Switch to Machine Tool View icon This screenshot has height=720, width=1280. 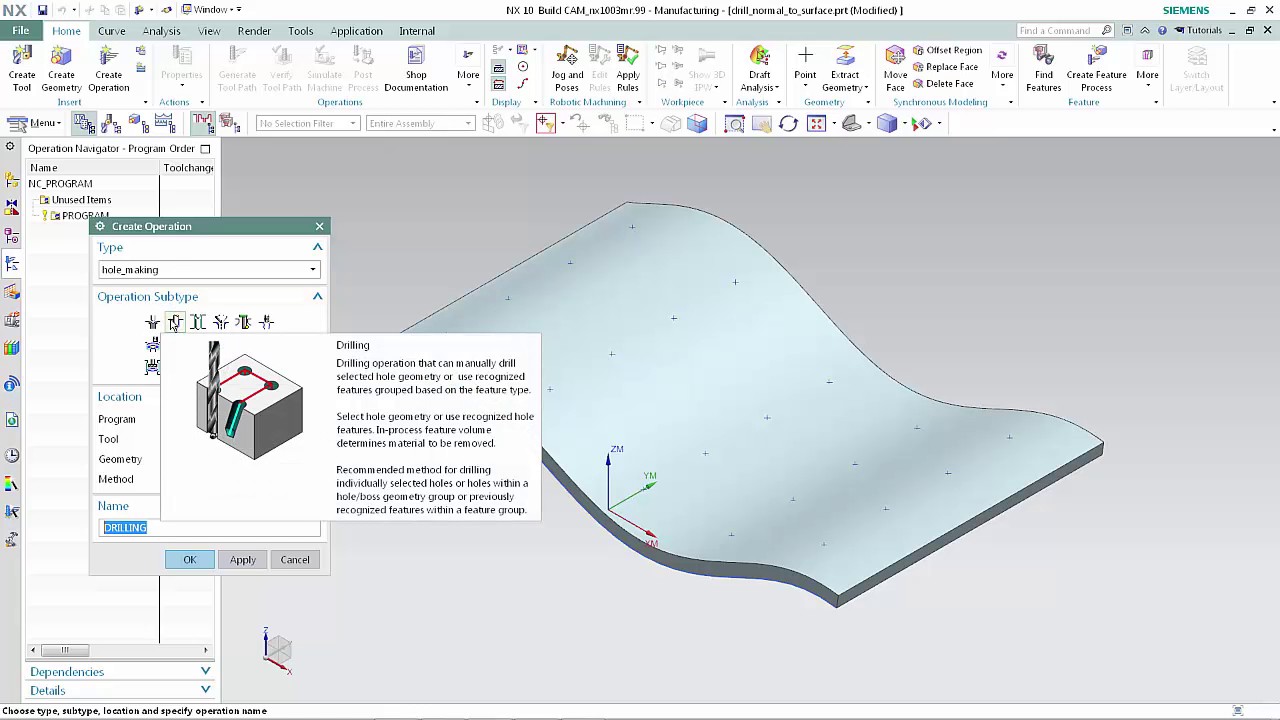pos(111,124)
